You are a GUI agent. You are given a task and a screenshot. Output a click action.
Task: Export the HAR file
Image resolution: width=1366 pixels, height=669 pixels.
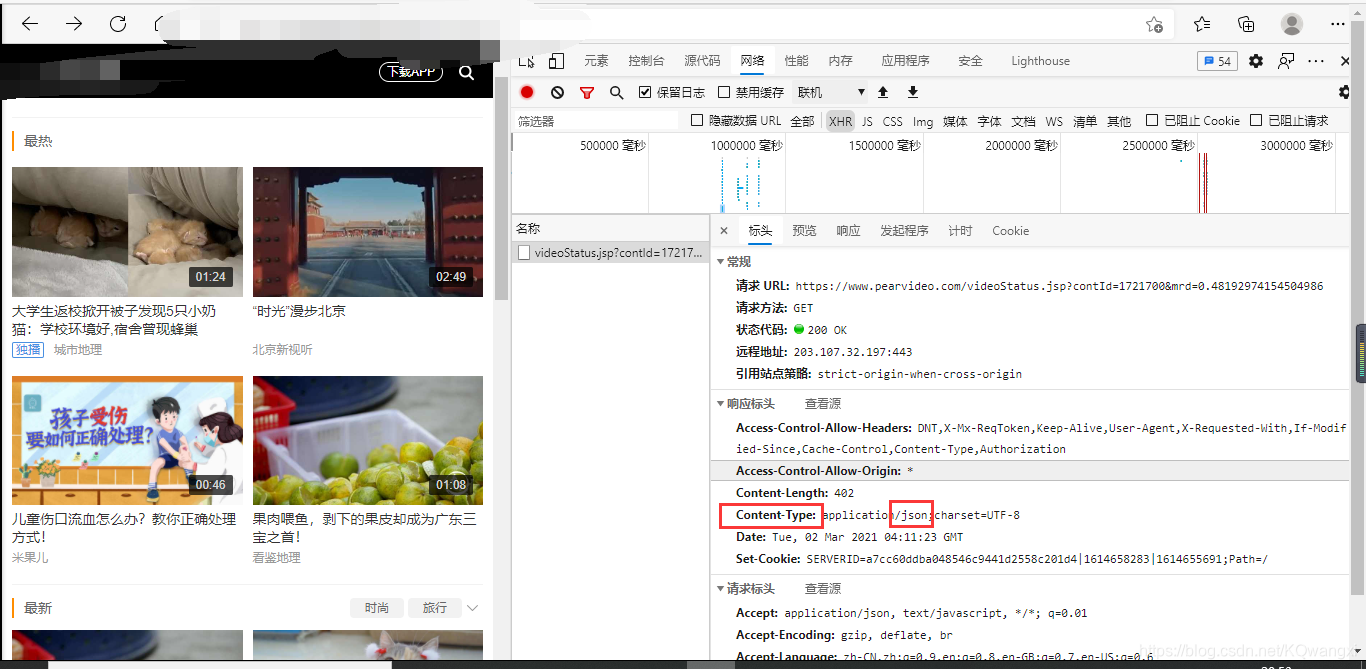(x=913, y=92)
